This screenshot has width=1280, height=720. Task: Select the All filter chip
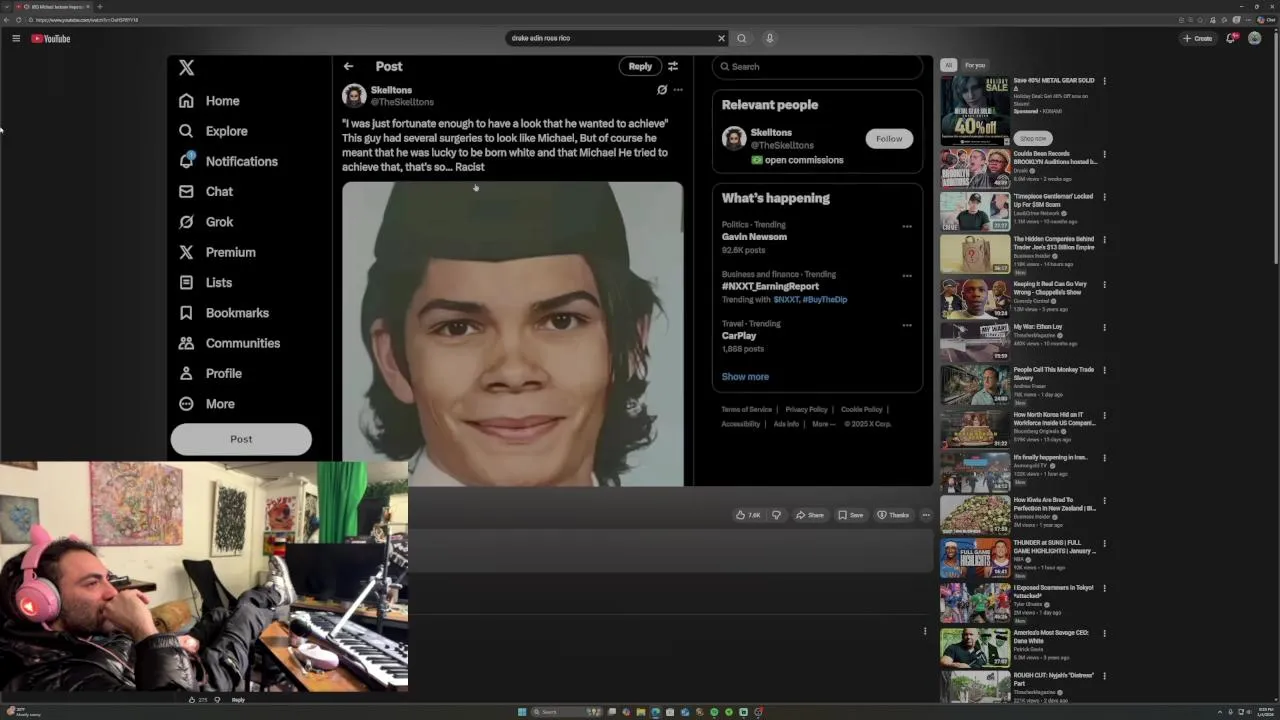948,65
